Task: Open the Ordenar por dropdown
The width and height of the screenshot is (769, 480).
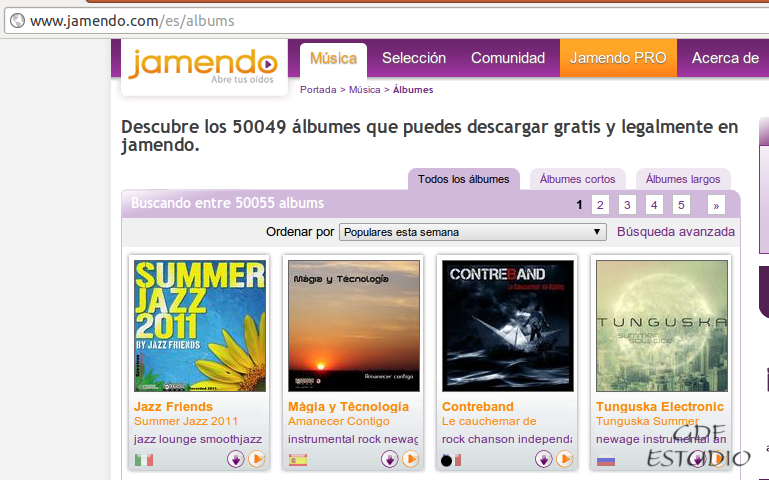Action: point(472,232)
